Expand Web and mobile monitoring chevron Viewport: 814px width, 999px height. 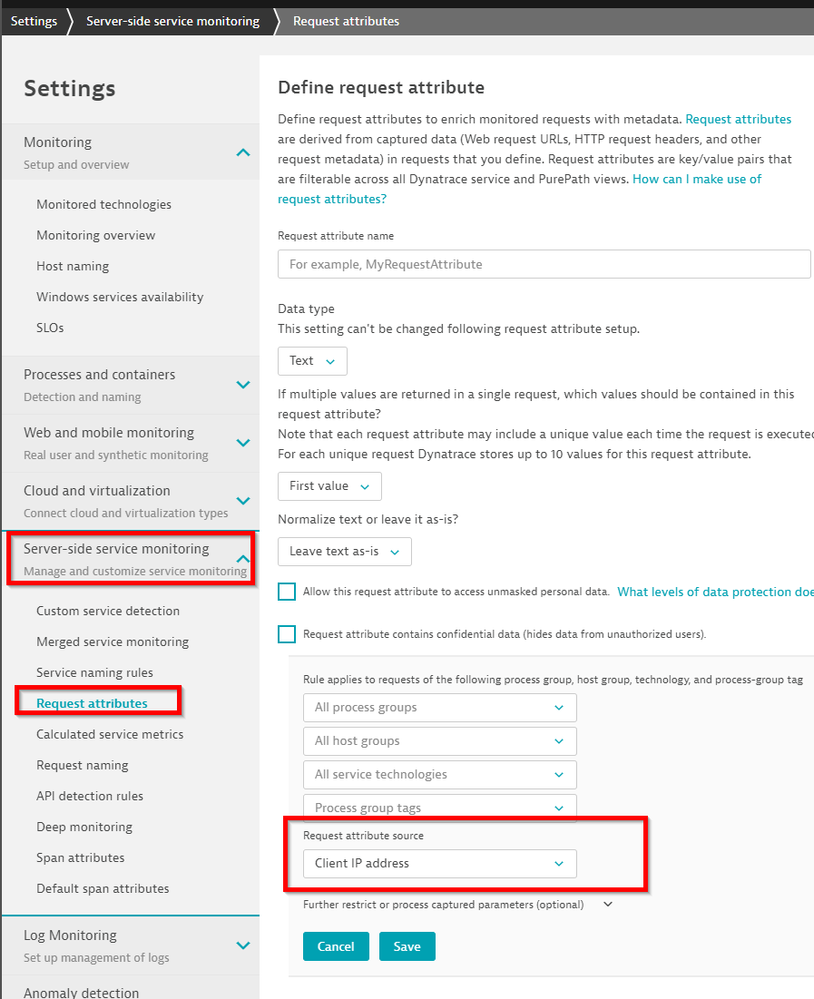pyautogui.click(x=242, y=442)
